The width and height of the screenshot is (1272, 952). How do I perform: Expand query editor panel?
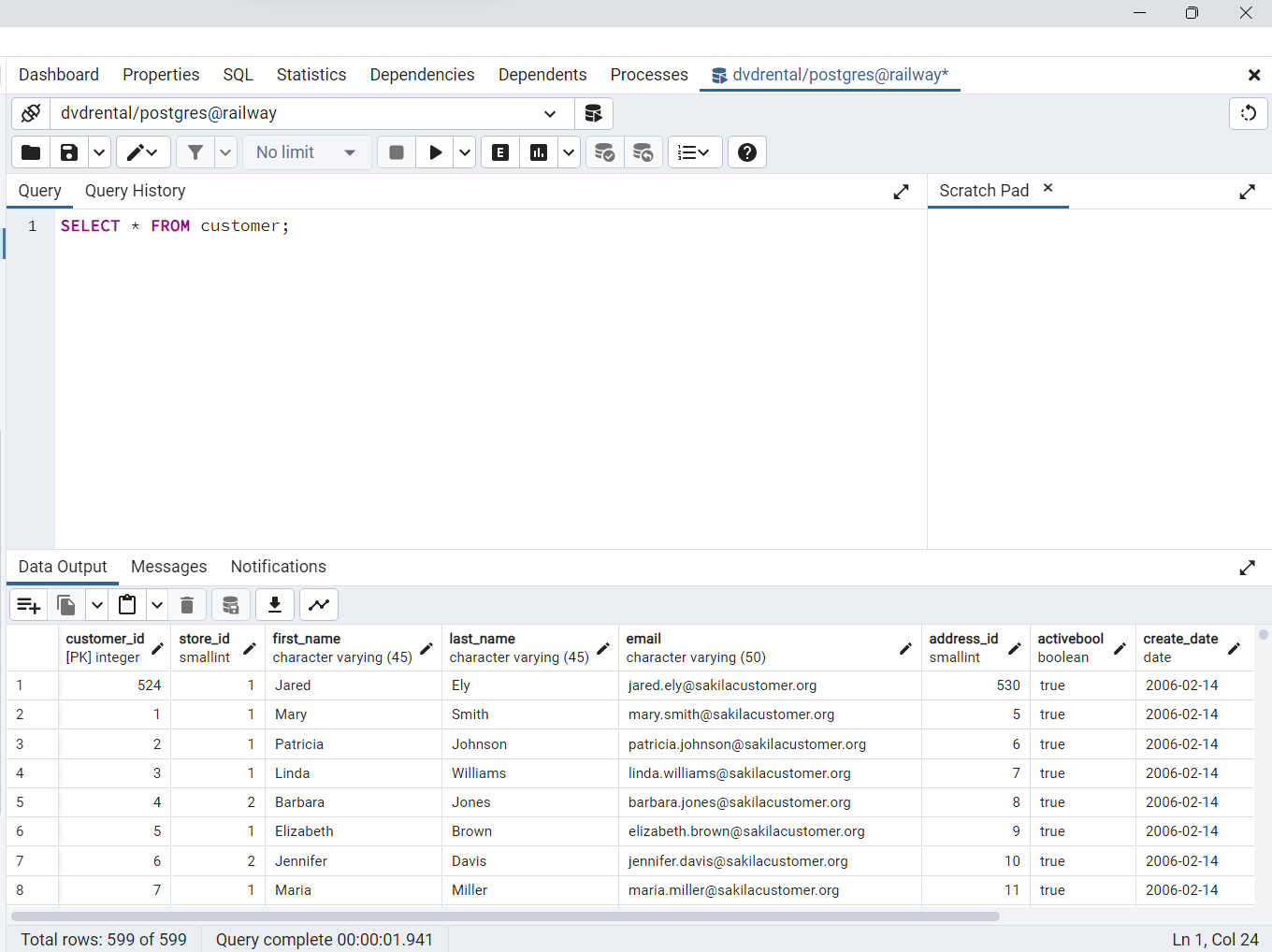pos(901,192)
